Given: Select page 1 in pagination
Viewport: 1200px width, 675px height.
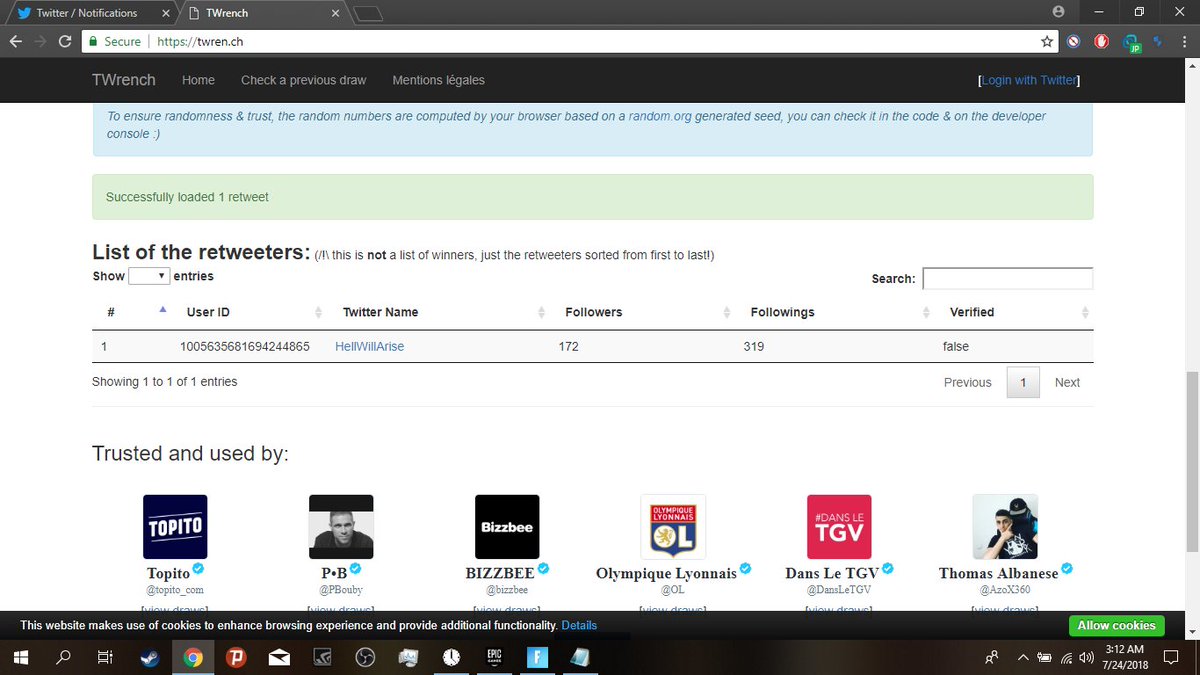Looking at the screenshot, I should pos(1023,382).
